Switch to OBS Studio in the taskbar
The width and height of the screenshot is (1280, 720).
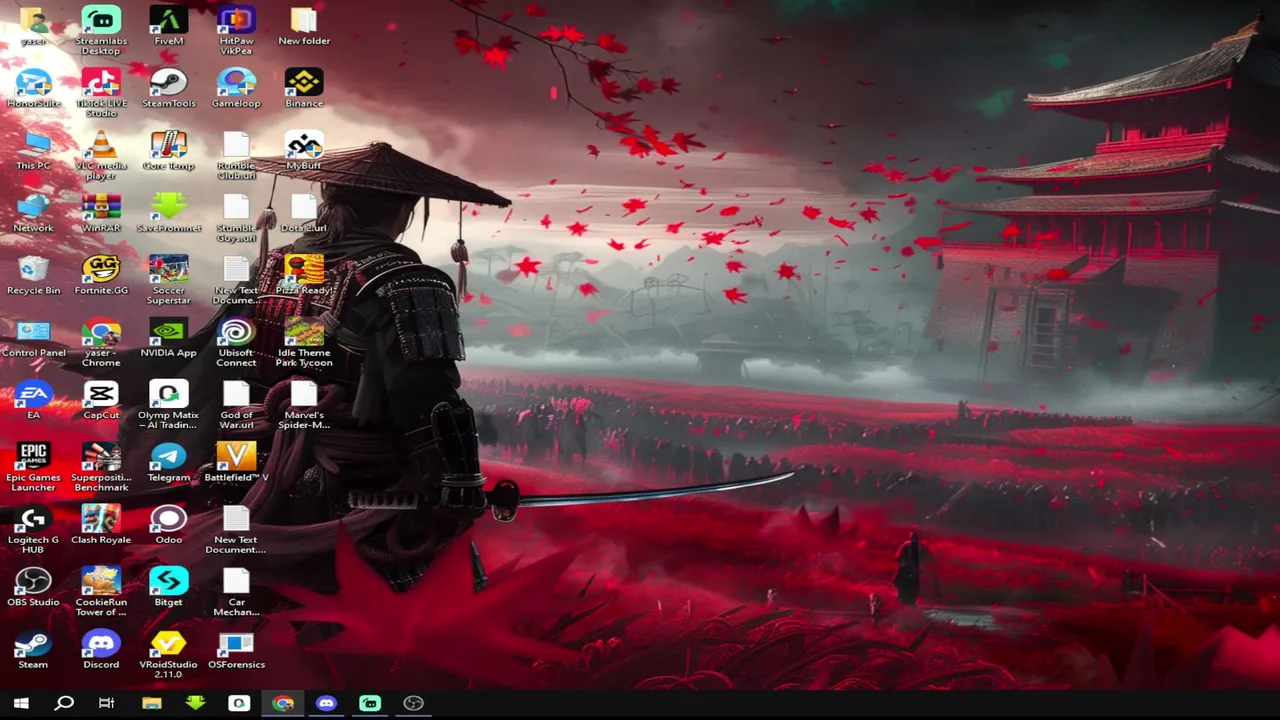(x=413, y=703)
